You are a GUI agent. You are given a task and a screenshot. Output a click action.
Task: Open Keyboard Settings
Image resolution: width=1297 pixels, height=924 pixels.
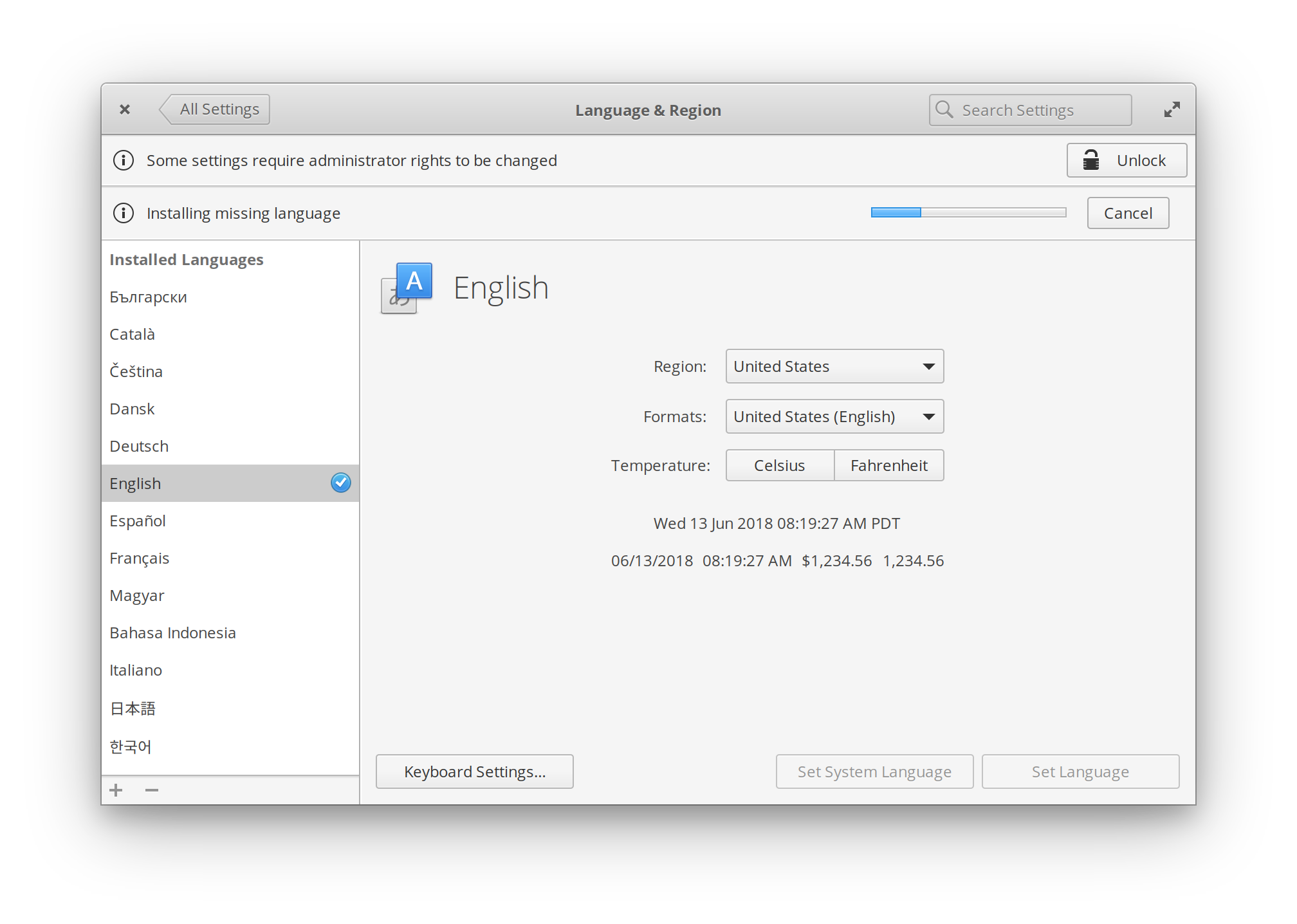click(474, 771)
